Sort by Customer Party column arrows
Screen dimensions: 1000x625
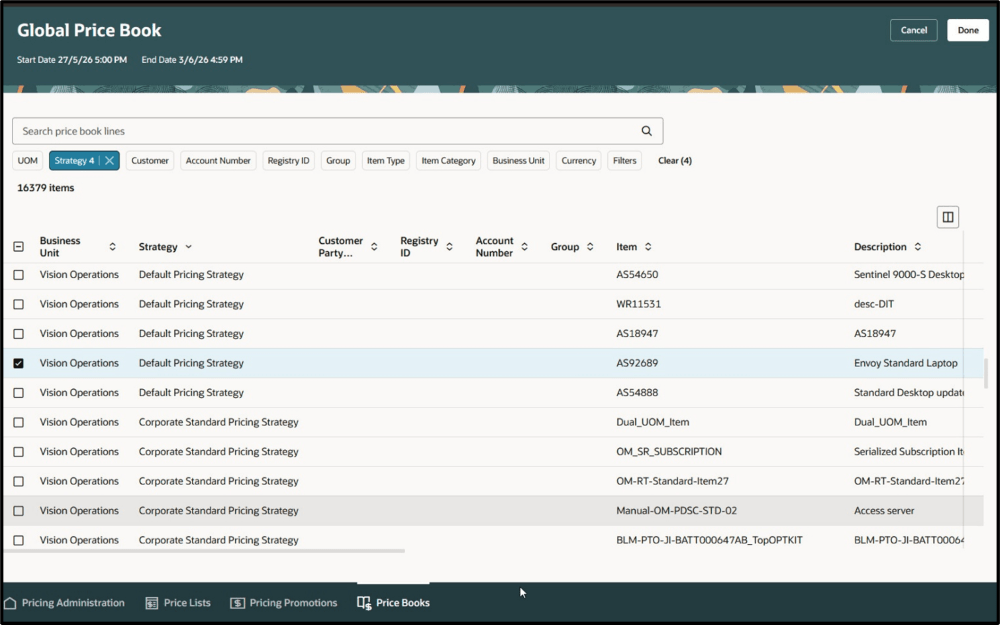(374, 247)
